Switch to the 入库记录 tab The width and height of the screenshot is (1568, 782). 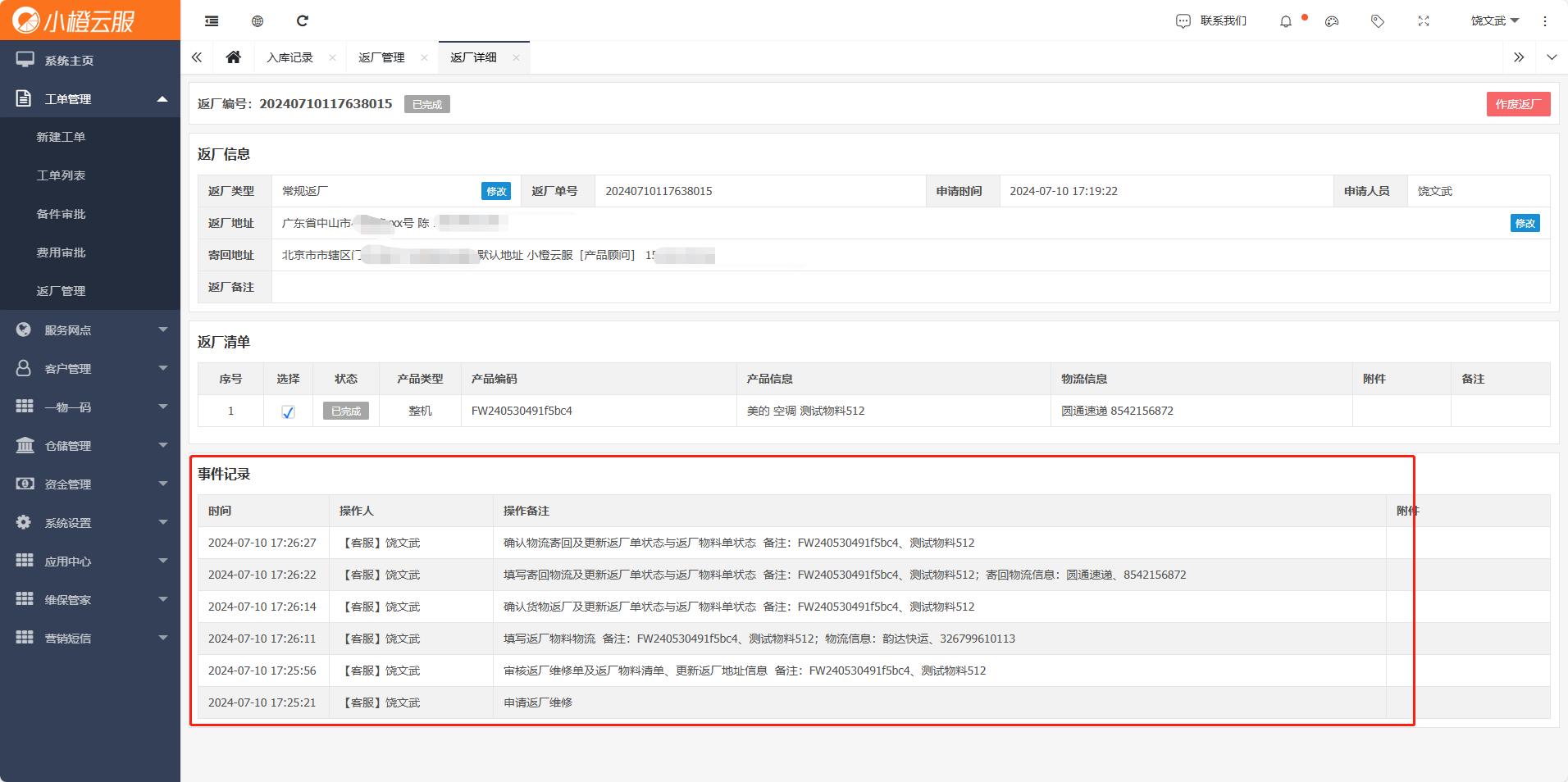[x=289, y=57]
